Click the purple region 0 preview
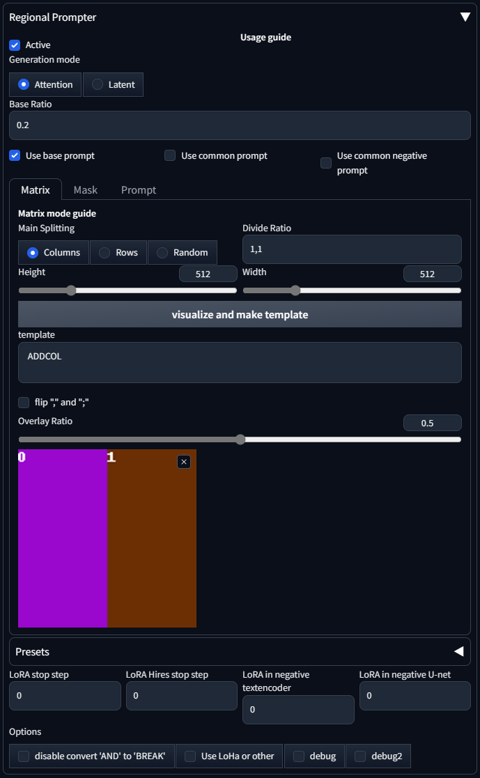The height and width of the screenshot is (778, 480). pyautogui.click(x=63, y=538)
